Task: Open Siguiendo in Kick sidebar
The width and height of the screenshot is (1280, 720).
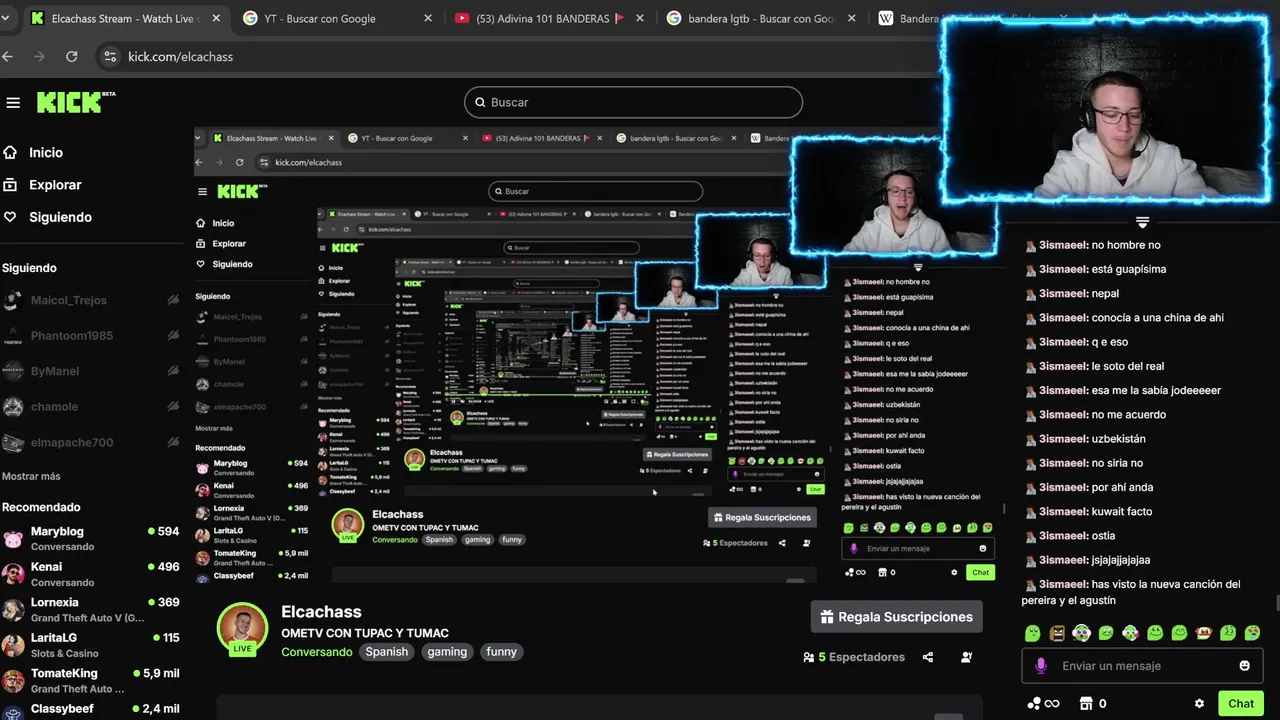Action: [x=60, y=217]
